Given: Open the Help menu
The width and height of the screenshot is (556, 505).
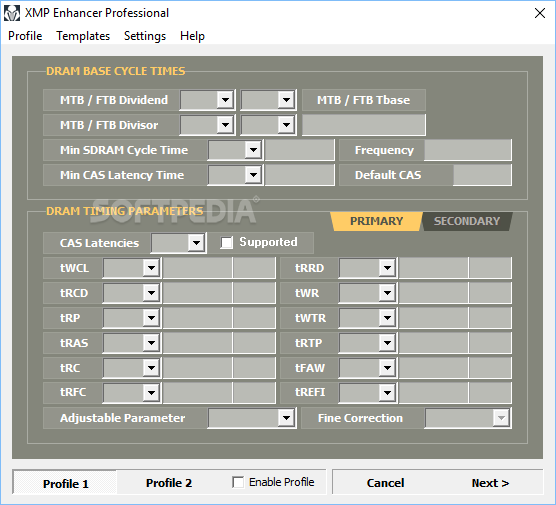Looking at the screenshot, I should (x=192, y=36).
